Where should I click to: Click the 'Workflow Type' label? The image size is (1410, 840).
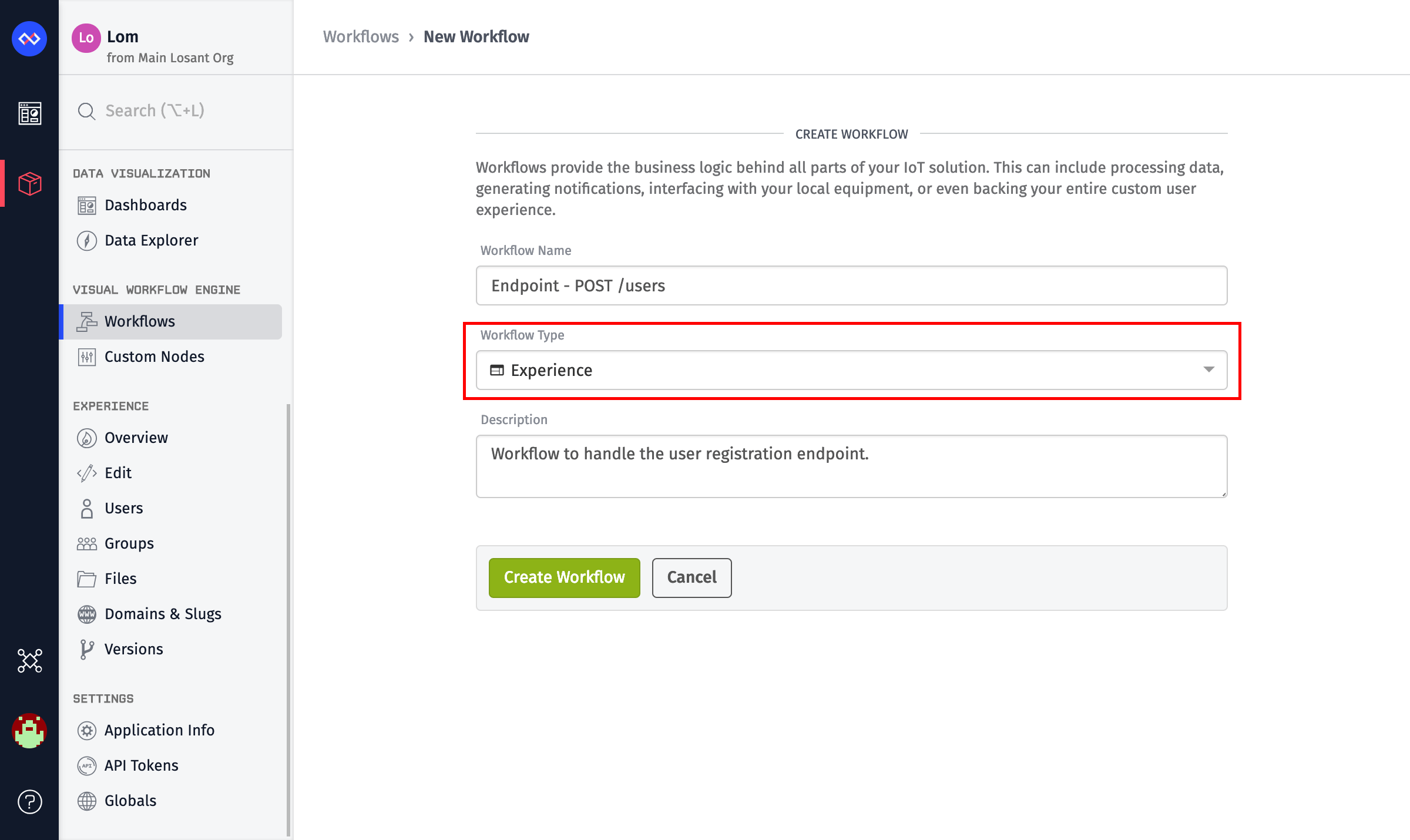pyautogui.click(x=522, y=335)
